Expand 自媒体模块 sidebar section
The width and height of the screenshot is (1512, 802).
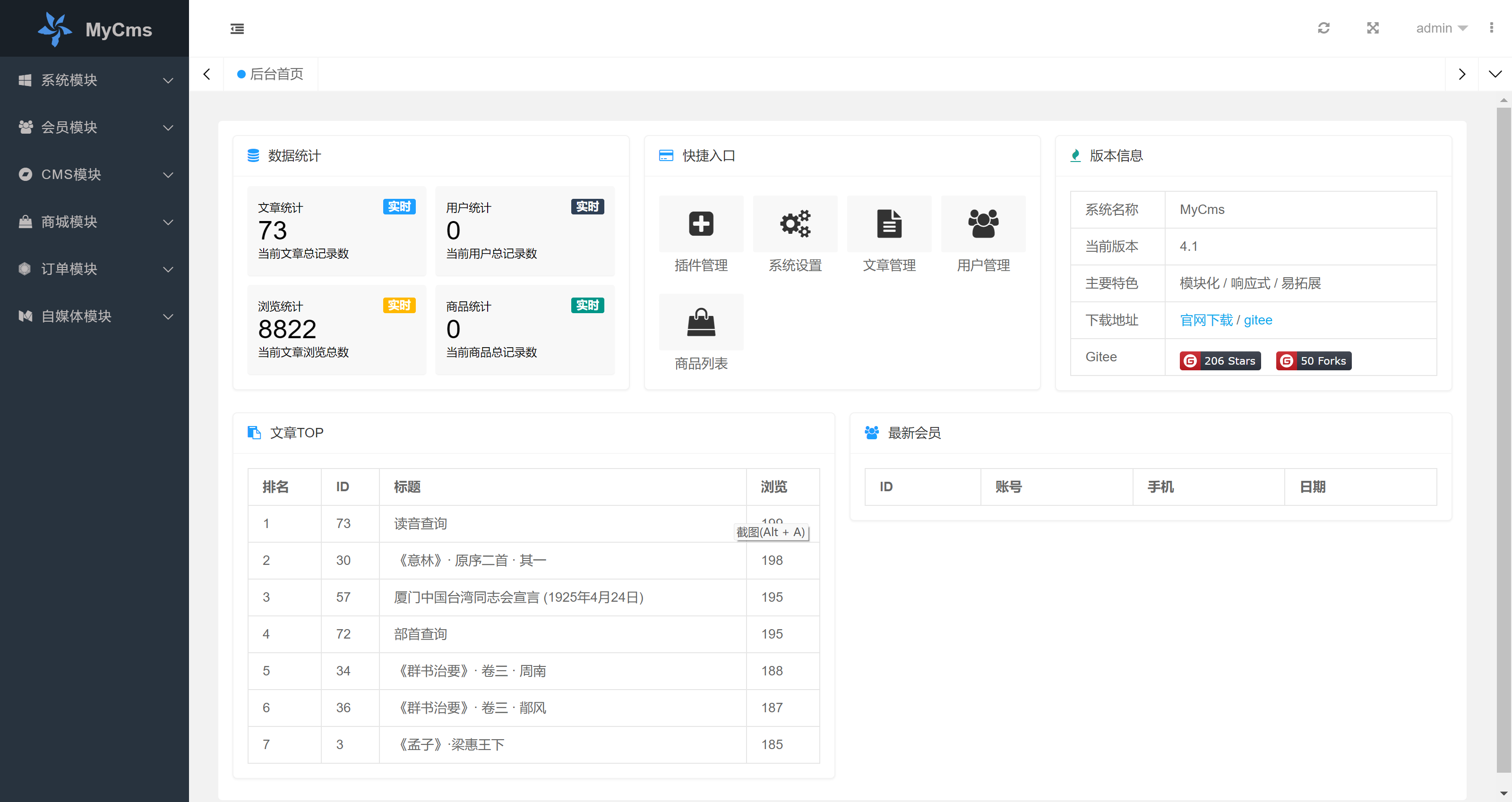click(94, 316)
